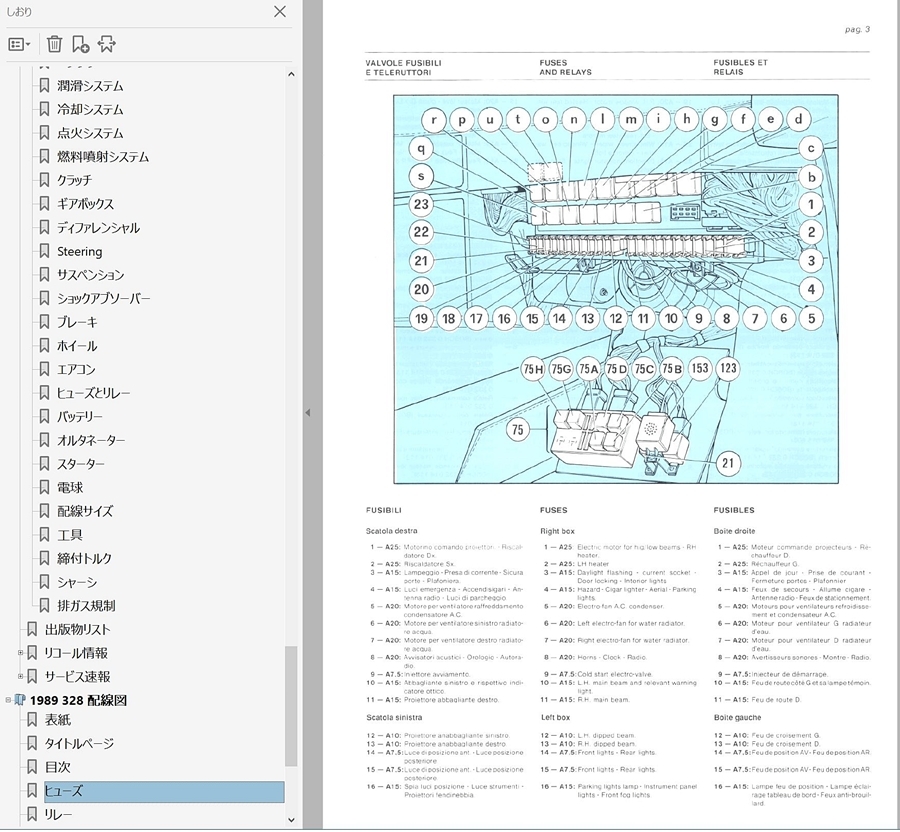Open the 出版物リスト bookmark

coord(77,629)
